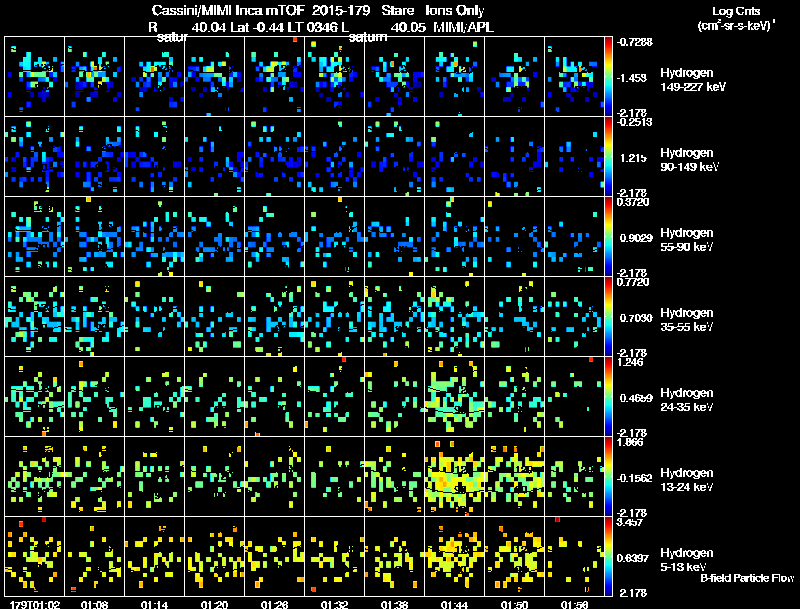Click the Hydrogen 149-227 keV panel at 01:56
Image resolution: width=800 pixels, height=609 pixels.
(x=574, y=77)
